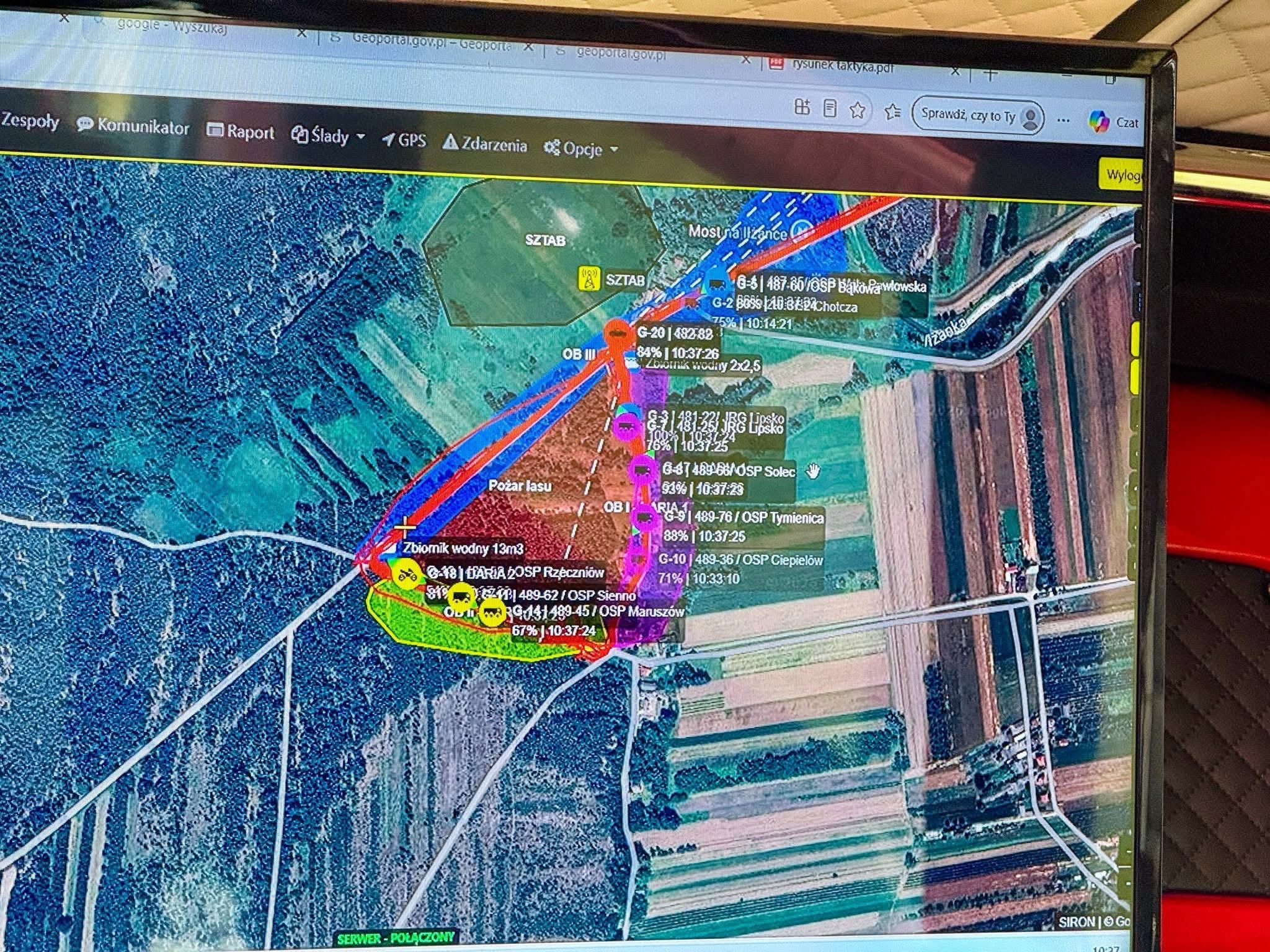This screenshot has height=952, width=1270.
Task: Close the rysunek taktyka.pdf tab
Action: 956,71
